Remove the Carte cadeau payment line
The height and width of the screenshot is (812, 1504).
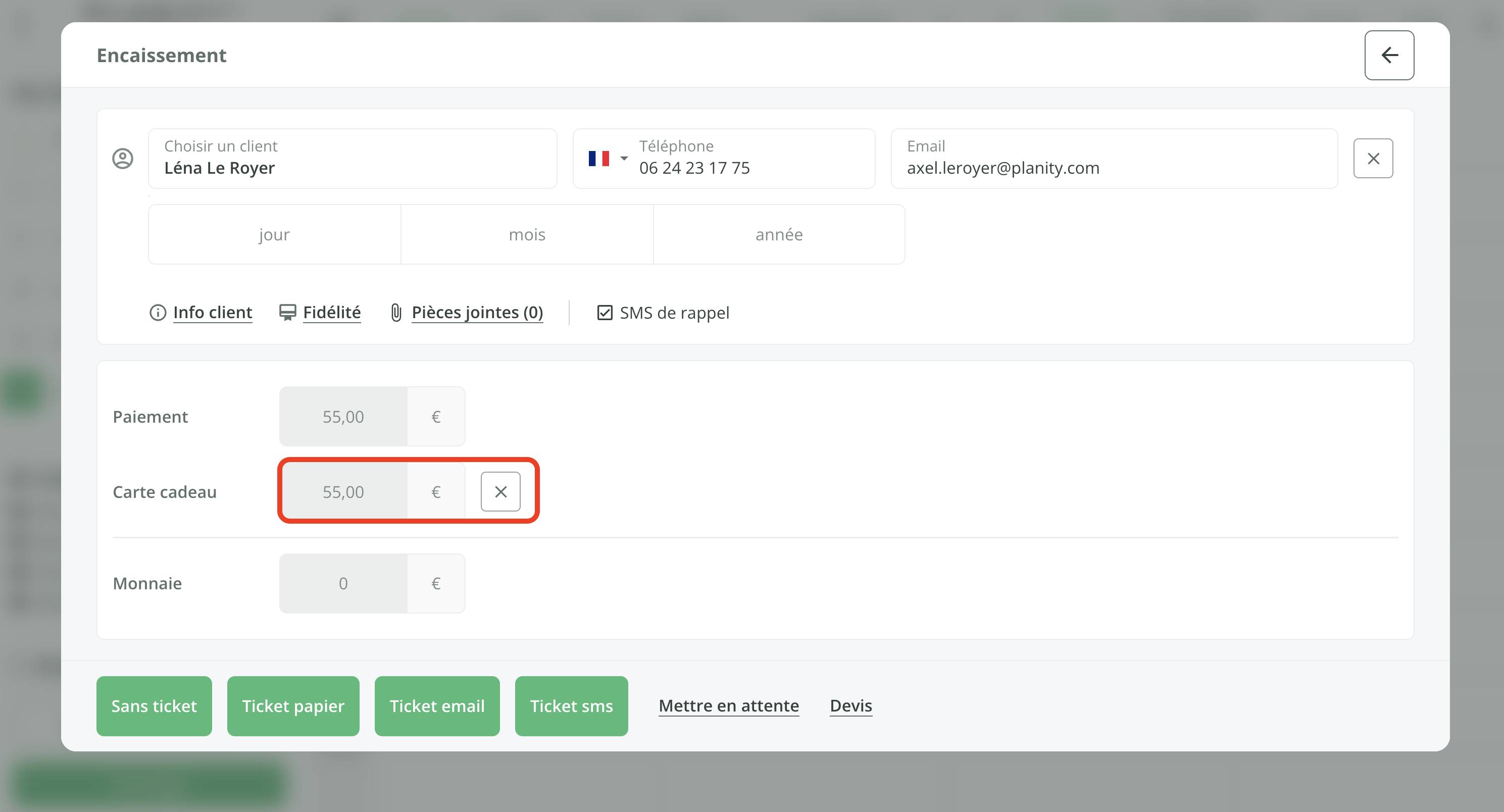[x=500, y=491]
